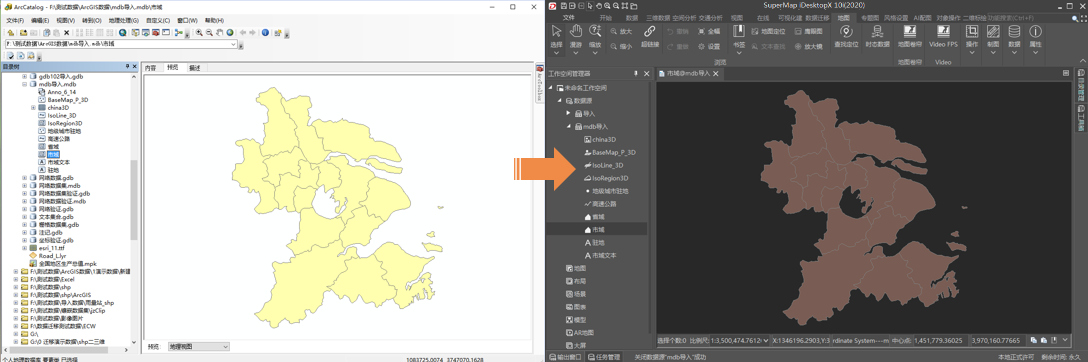Click the 全幅 button in SuperMap ribbon
Screen dimensions: 1088x362
tap(709, 31)
